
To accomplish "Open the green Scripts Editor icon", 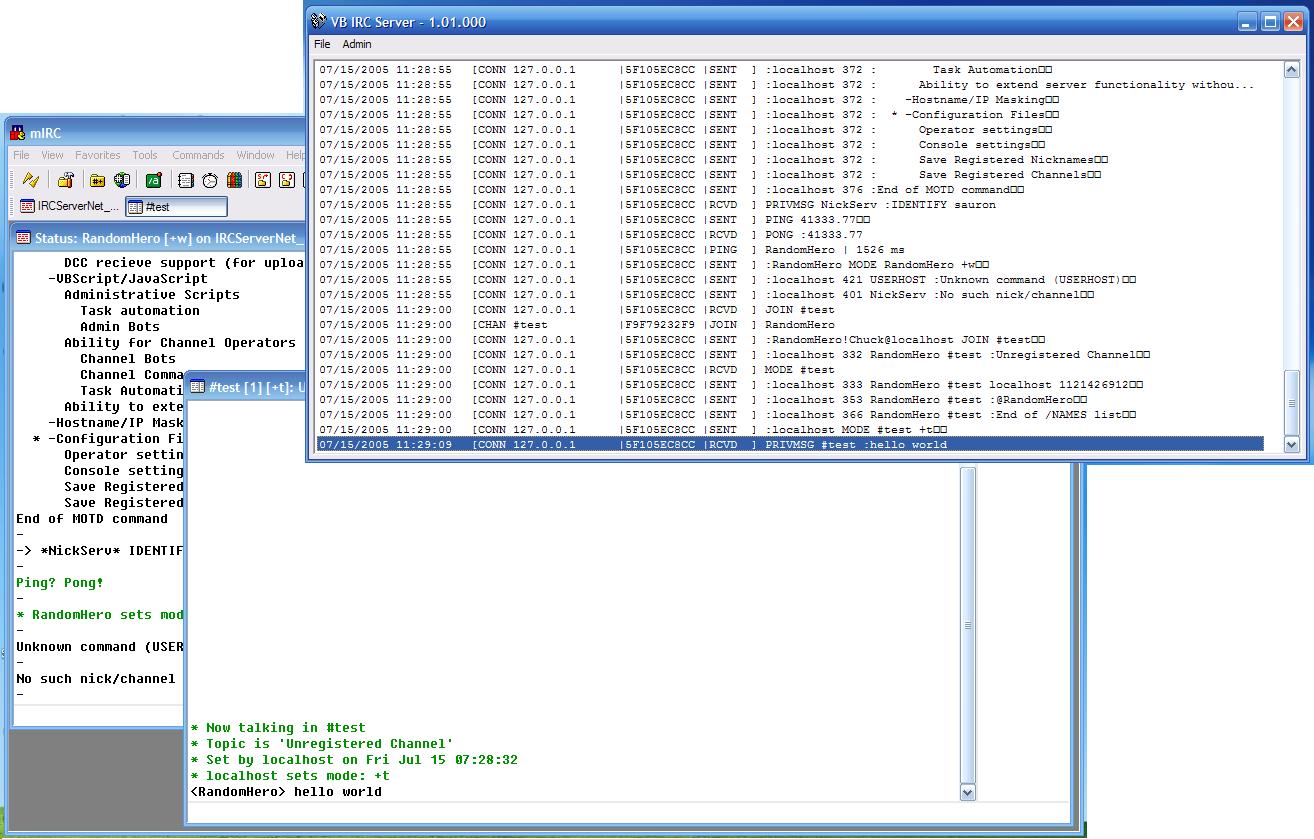I will pyautogui.click(x=153, y=180).
